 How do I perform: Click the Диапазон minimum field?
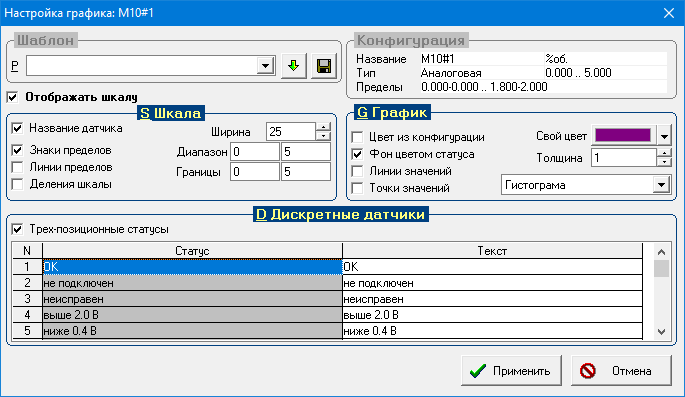point(255,152)
